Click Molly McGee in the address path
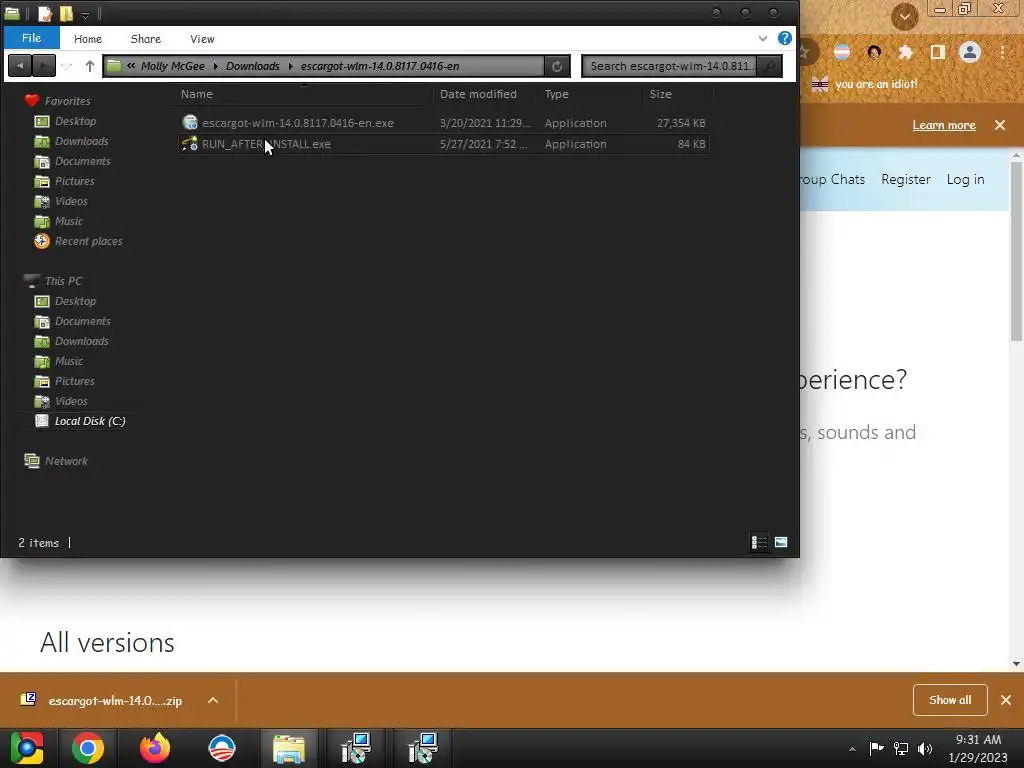 pos(172,66)
